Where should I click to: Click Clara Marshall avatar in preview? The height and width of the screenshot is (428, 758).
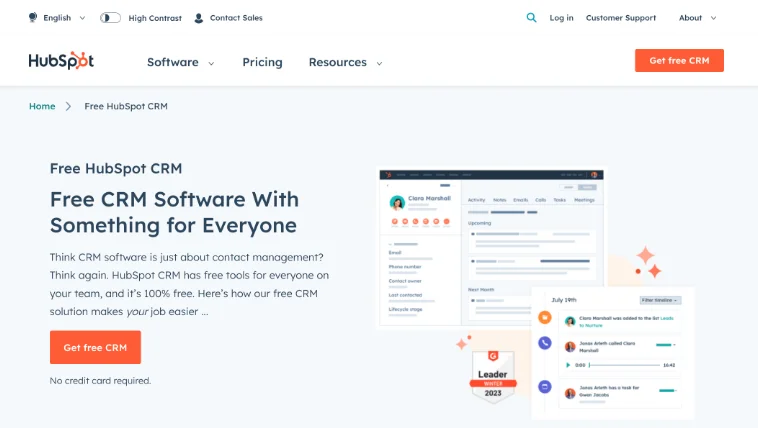tap(397, 202)
